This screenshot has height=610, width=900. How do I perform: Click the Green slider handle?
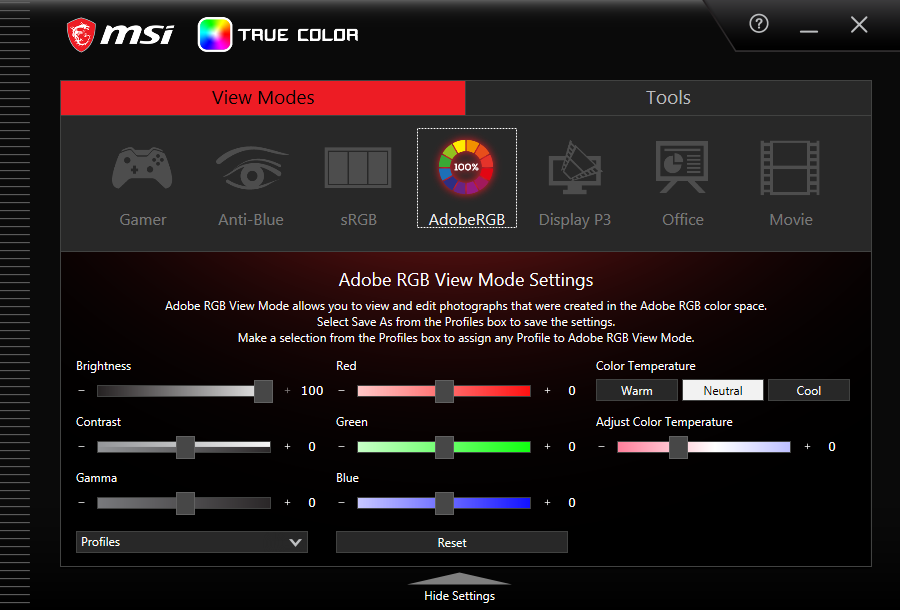pyautogui.click(x=444, y=447)
